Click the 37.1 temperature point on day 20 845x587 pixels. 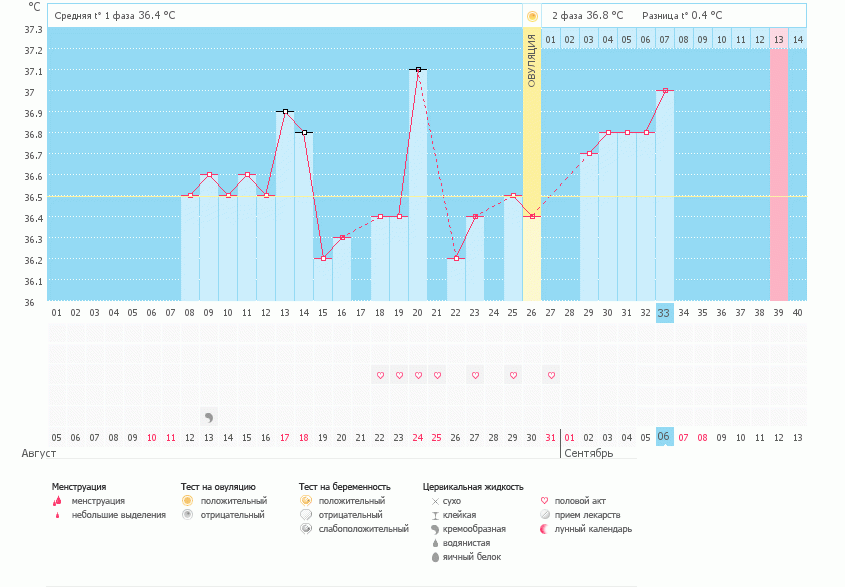pyautogui.click(x=418, y=70)
